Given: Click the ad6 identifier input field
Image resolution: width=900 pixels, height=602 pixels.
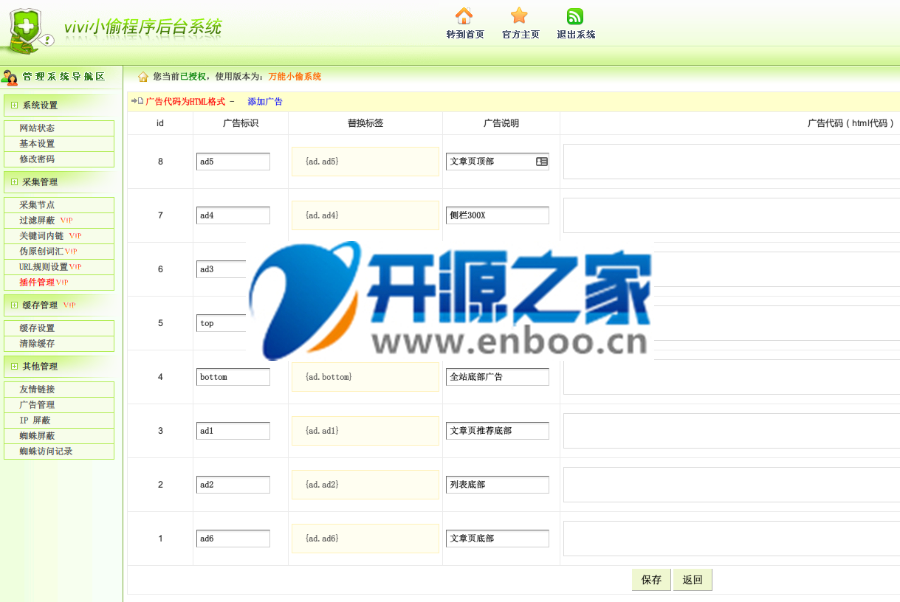Looking at the screenshot, I should [x=232, y=539].
